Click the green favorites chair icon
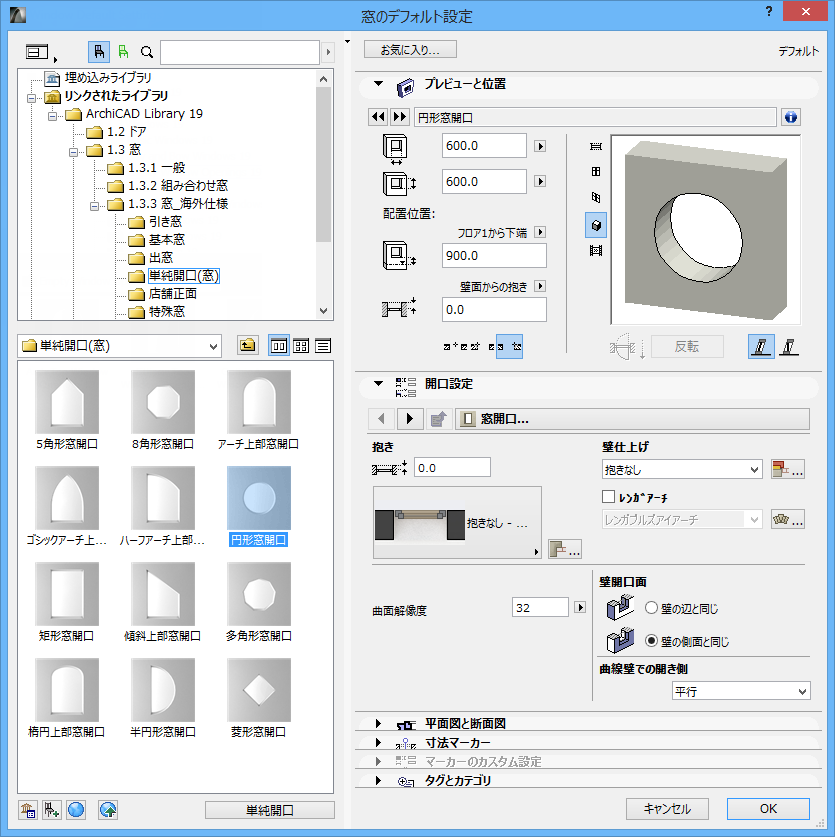The image size is (835, 837). pos(123,52)
